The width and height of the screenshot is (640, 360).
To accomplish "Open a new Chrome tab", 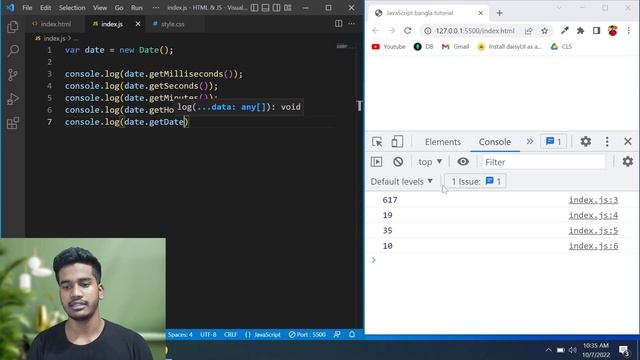I will coord(499,13).
